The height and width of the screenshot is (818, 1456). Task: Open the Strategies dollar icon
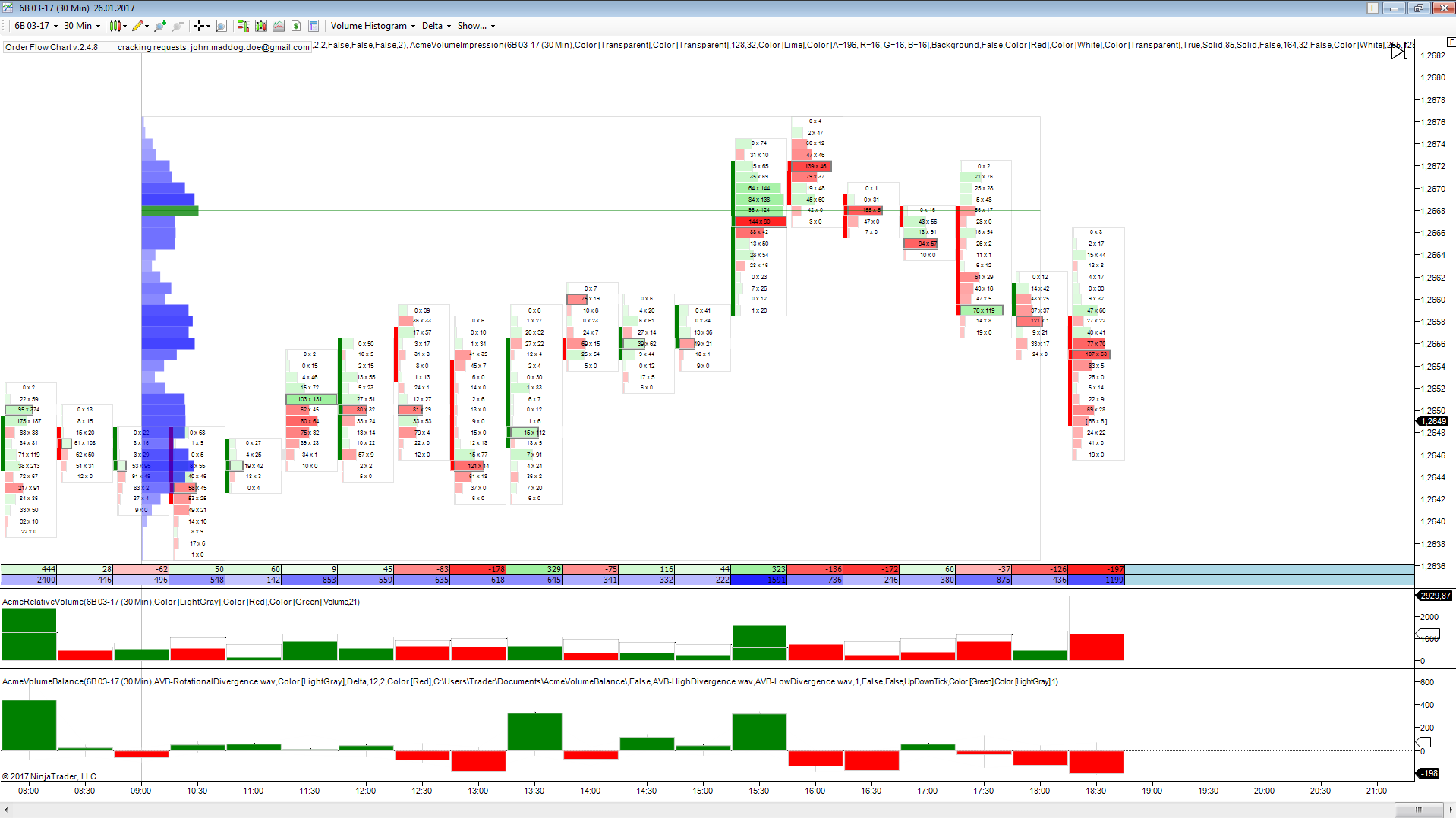pyautogui.click(x=296, y=26)
